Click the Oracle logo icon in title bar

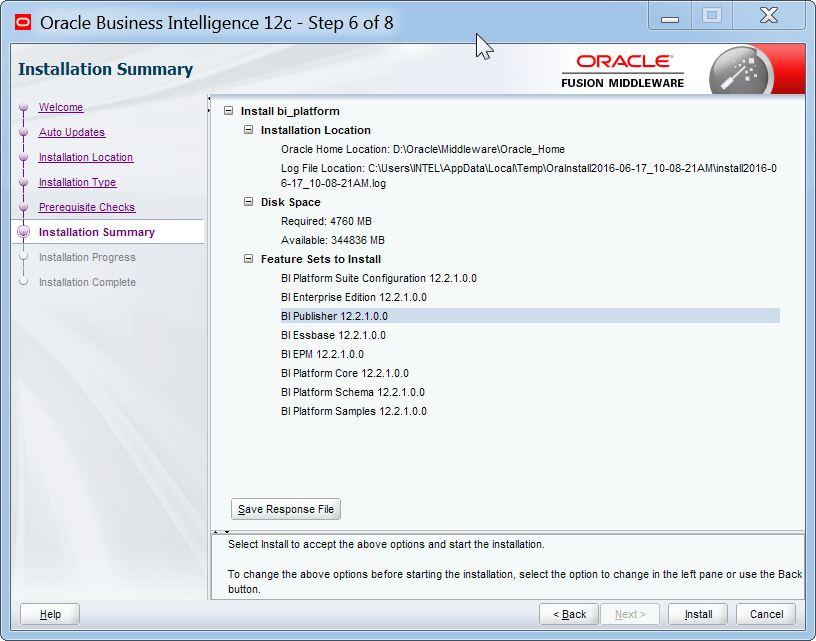point(23,23)
